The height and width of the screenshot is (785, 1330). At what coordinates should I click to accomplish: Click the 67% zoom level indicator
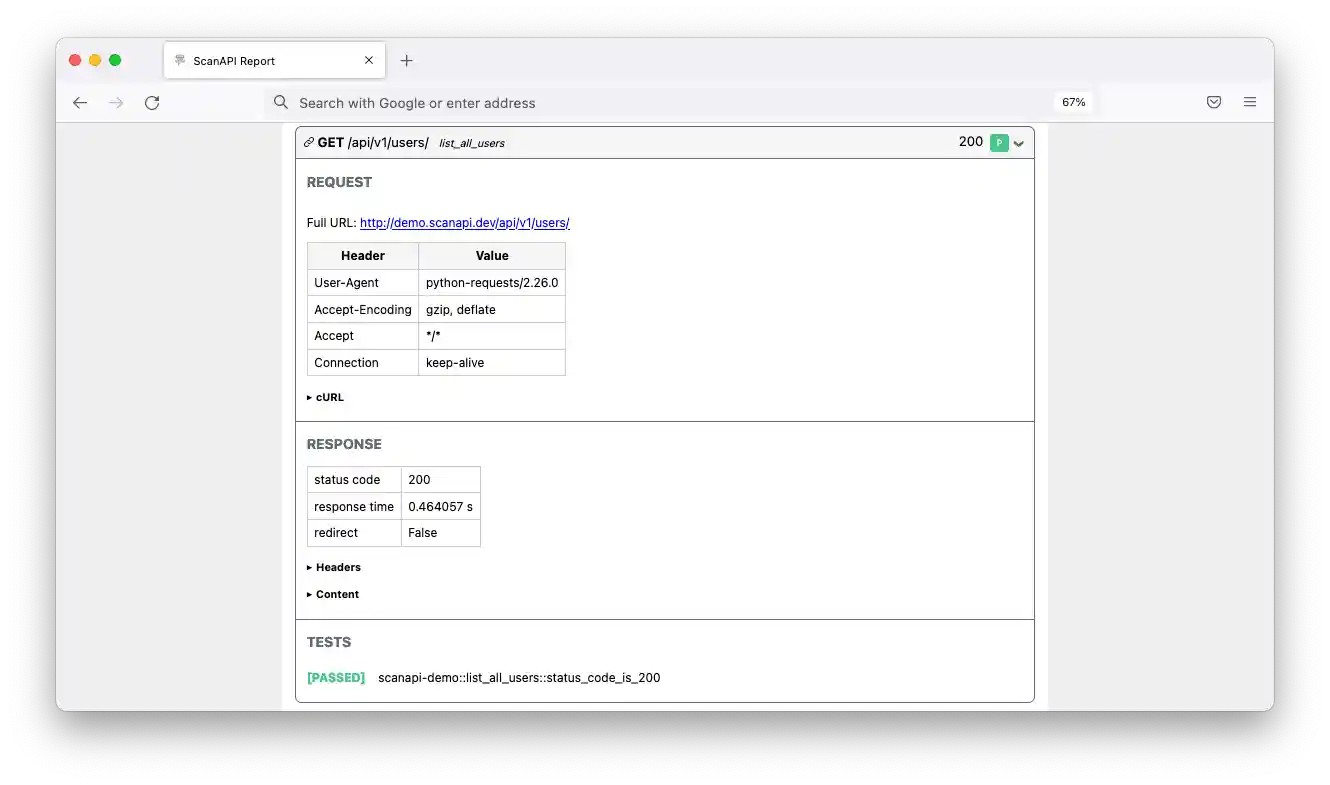point(1072,101)
